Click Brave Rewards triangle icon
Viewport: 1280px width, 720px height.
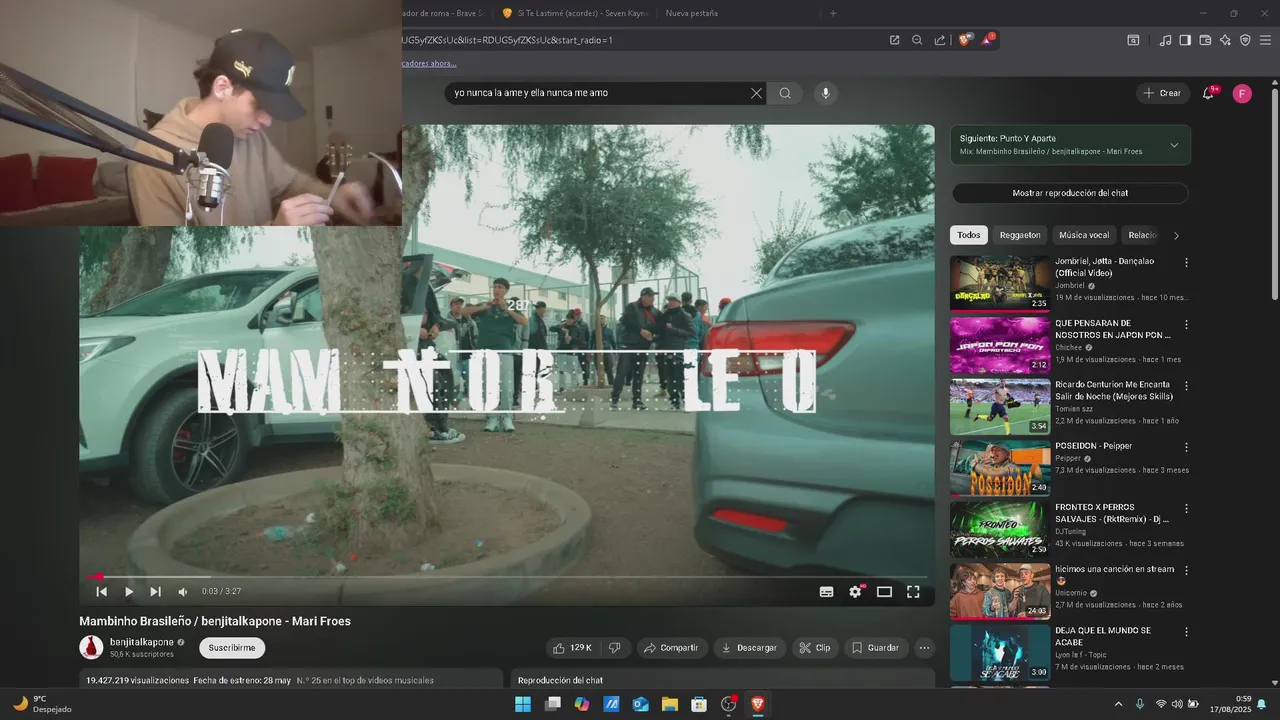pos(987,40)
